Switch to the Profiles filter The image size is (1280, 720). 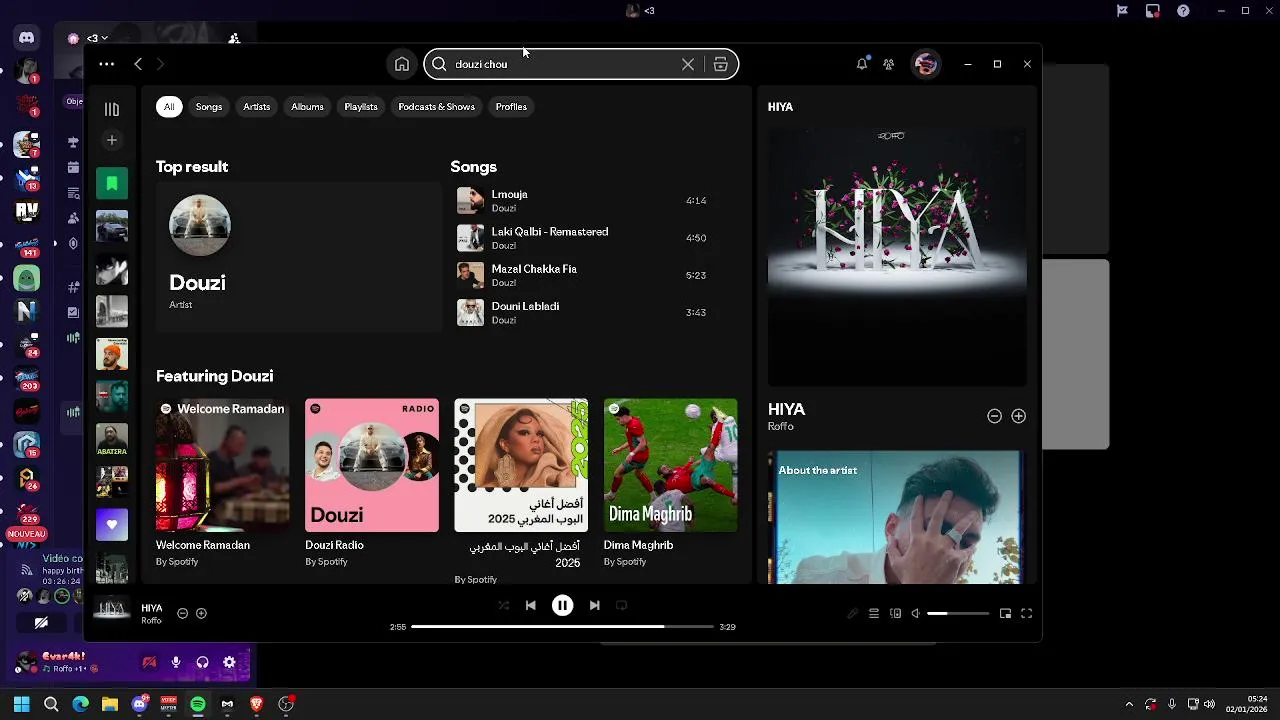click(x=511, y=107)
